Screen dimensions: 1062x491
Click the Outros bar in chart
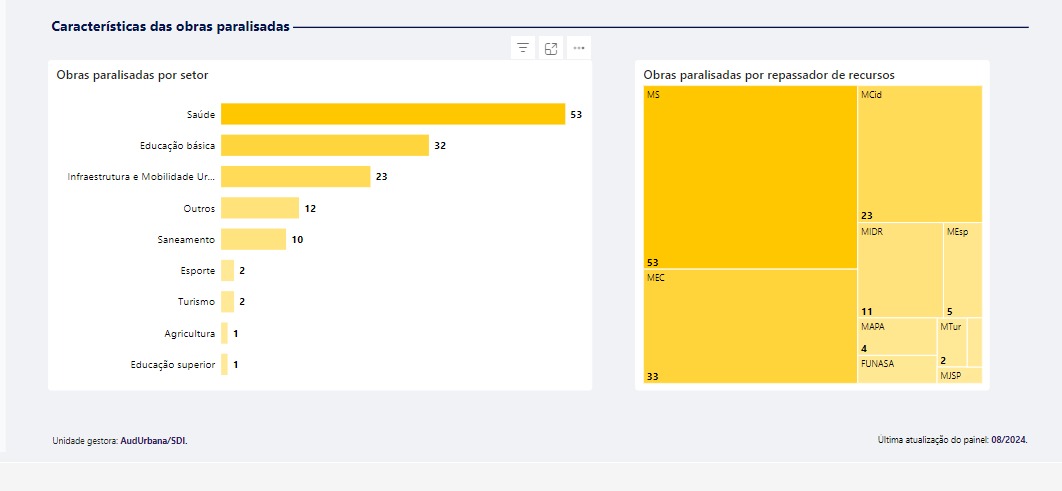(259, 208)
